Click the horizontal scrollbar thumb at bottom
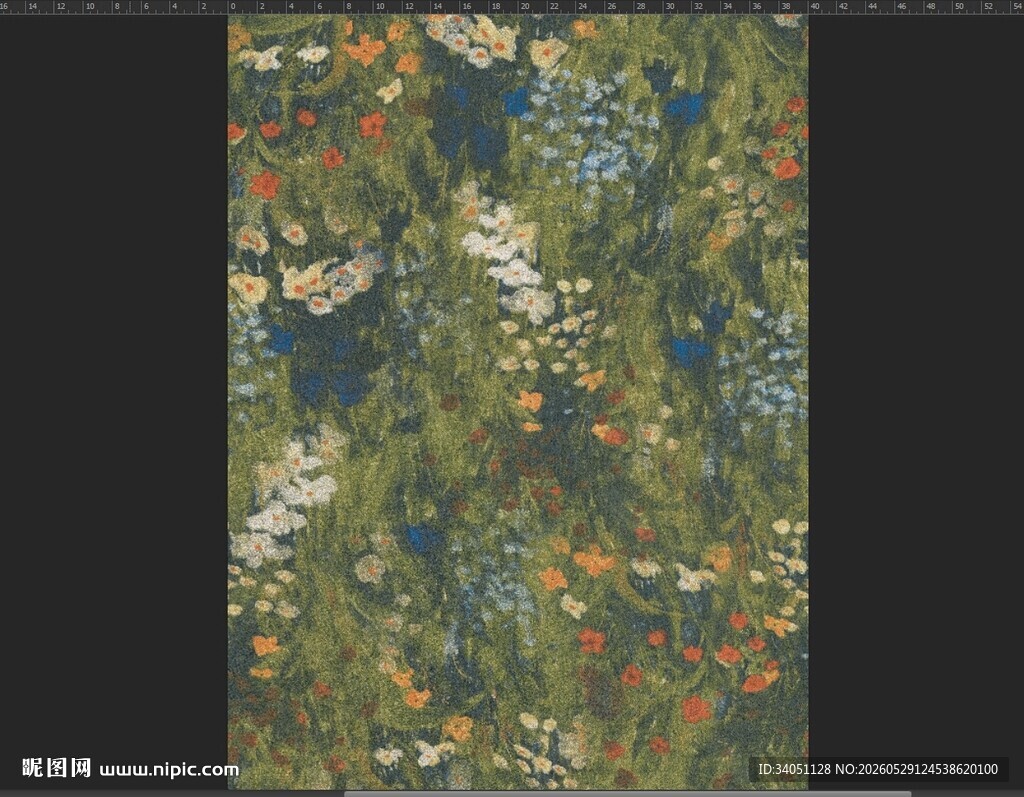1024x797 pixels. point(627,794)
